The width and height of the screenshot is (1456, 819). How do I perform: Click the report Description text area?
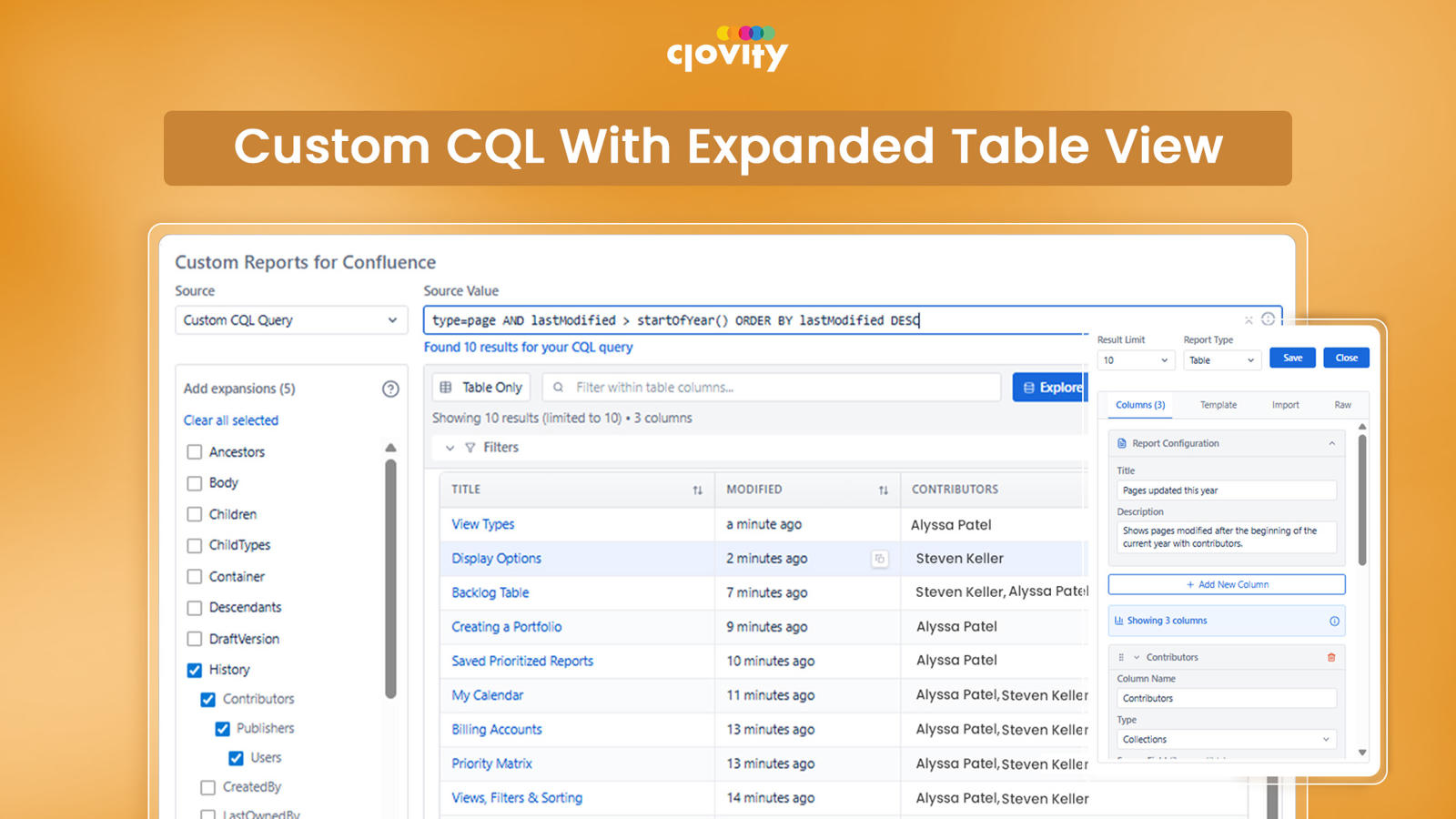pyautogui.click(x=1227, y=537)
